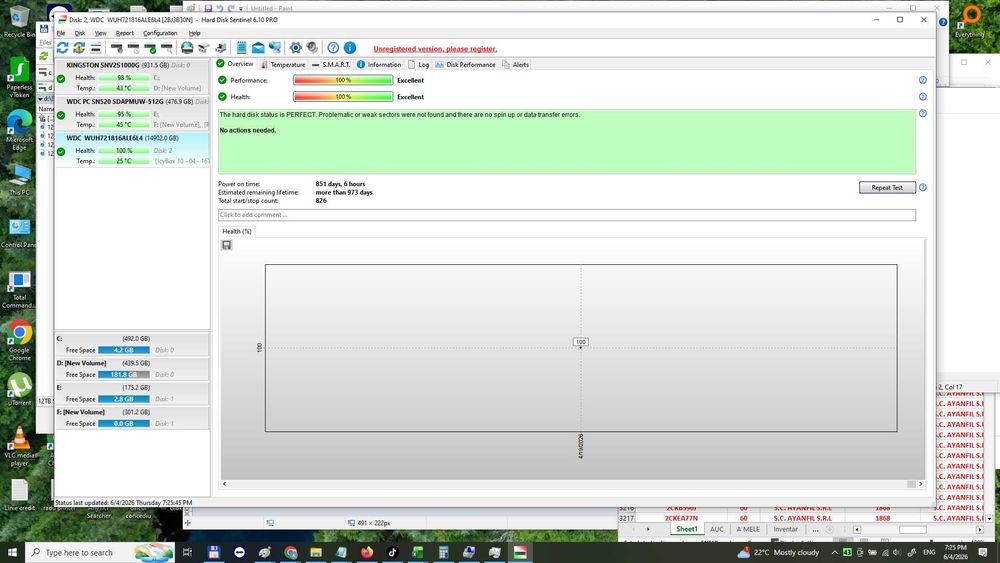Select the D: New Volume partition entry
The image size is (1000, 563).
132,369
